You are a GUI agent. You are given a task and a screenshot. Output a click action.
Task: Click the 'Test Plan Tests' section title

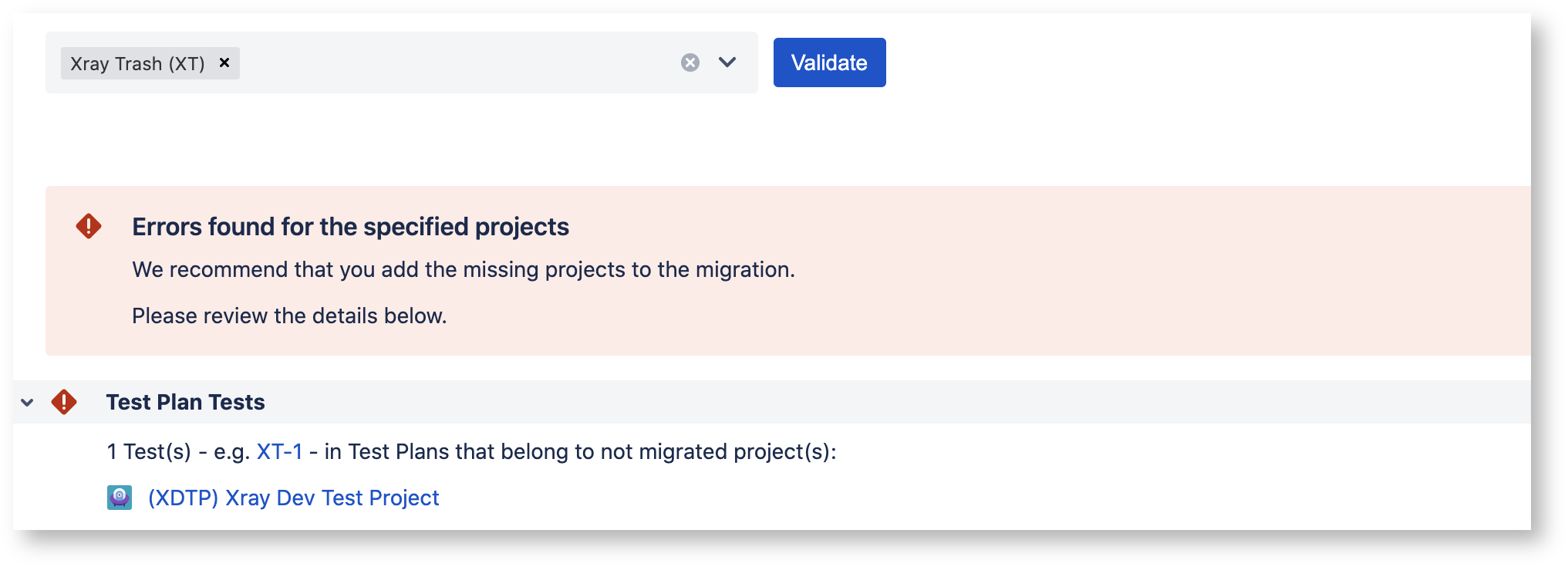point(185,402)
